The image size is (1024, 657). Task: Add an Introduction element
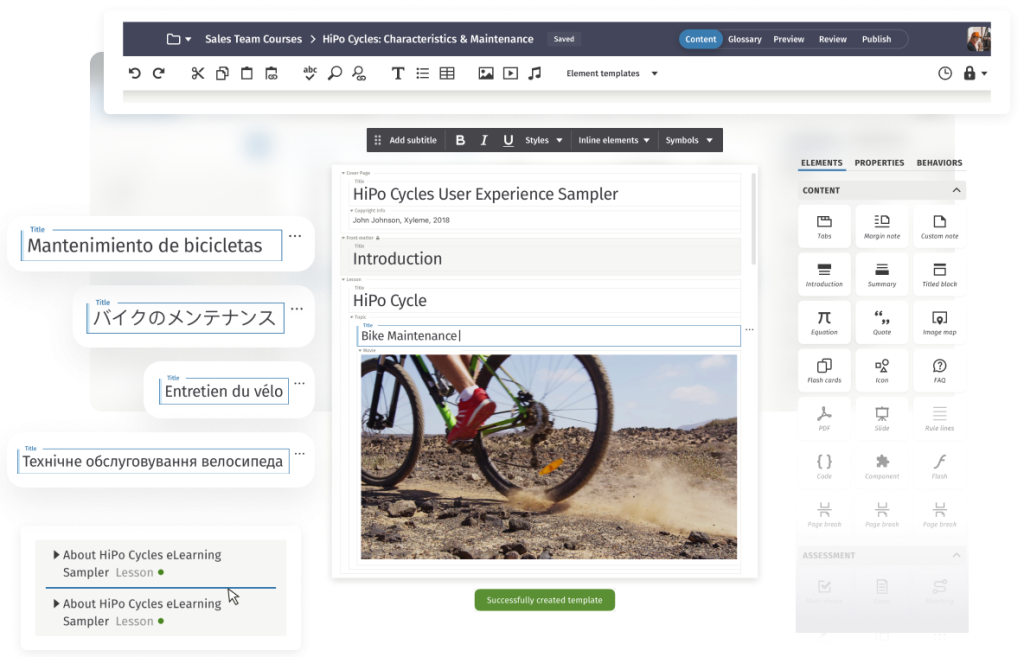pos(824,274)
